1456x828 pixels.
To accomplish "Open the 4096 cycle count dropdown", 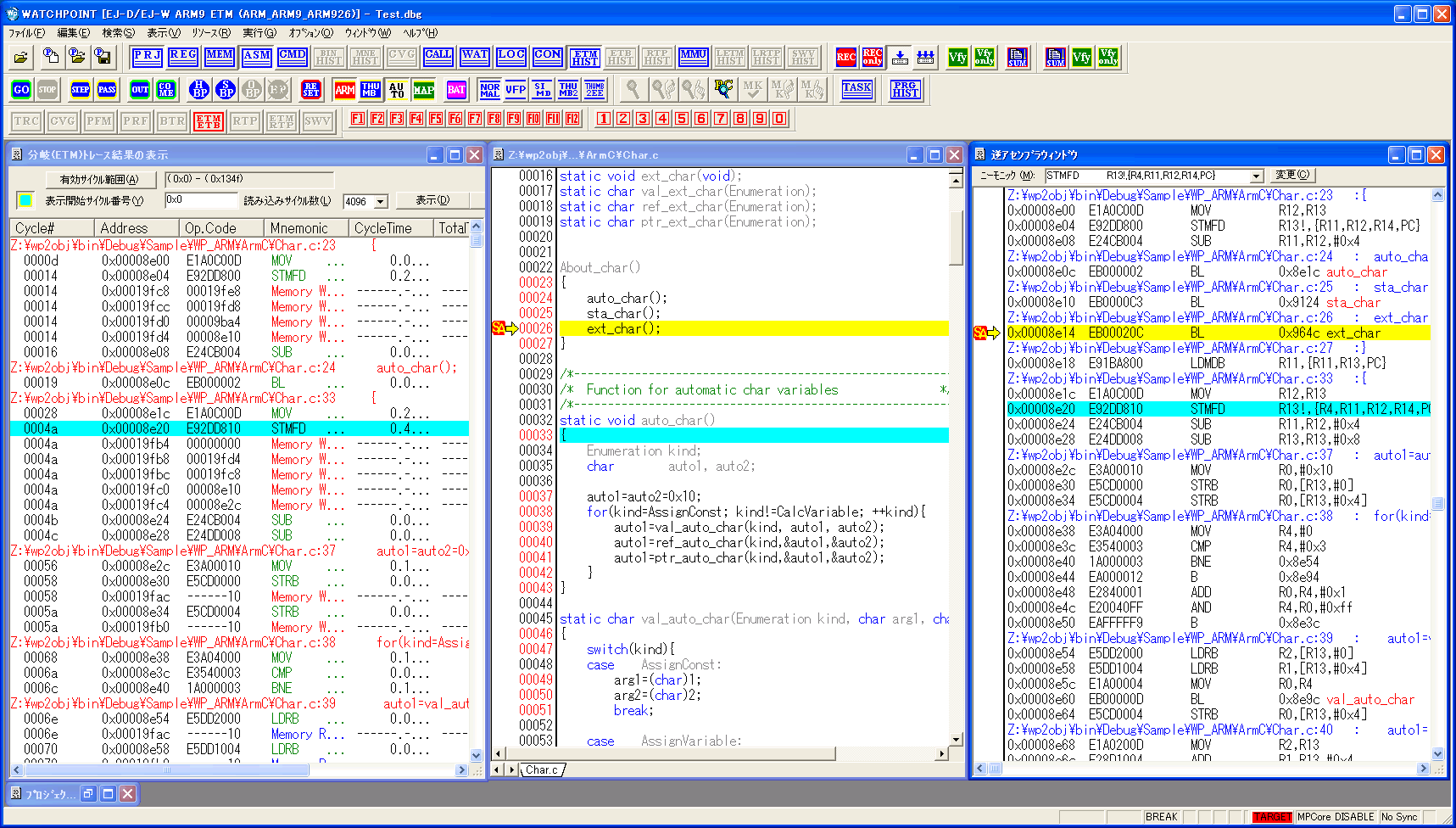I will (x=381, y=201).
